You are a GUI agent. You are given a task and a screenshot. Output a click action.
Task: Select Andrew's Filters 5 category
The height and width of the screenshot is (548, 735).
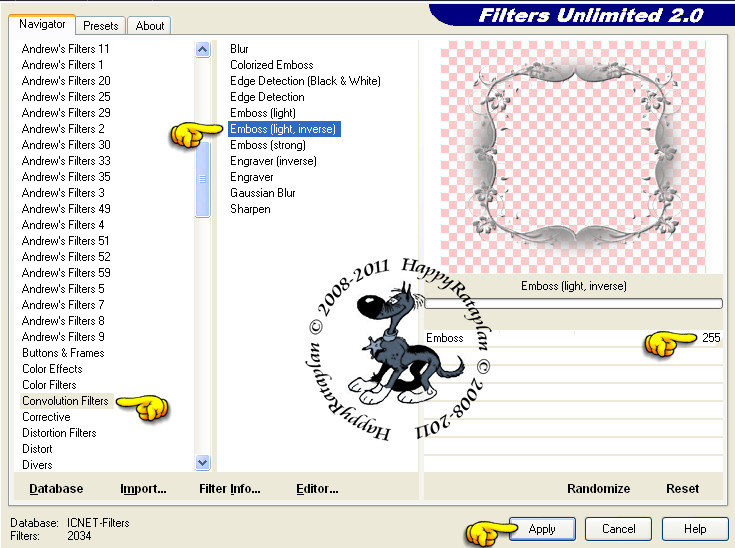tap(63, 288)
